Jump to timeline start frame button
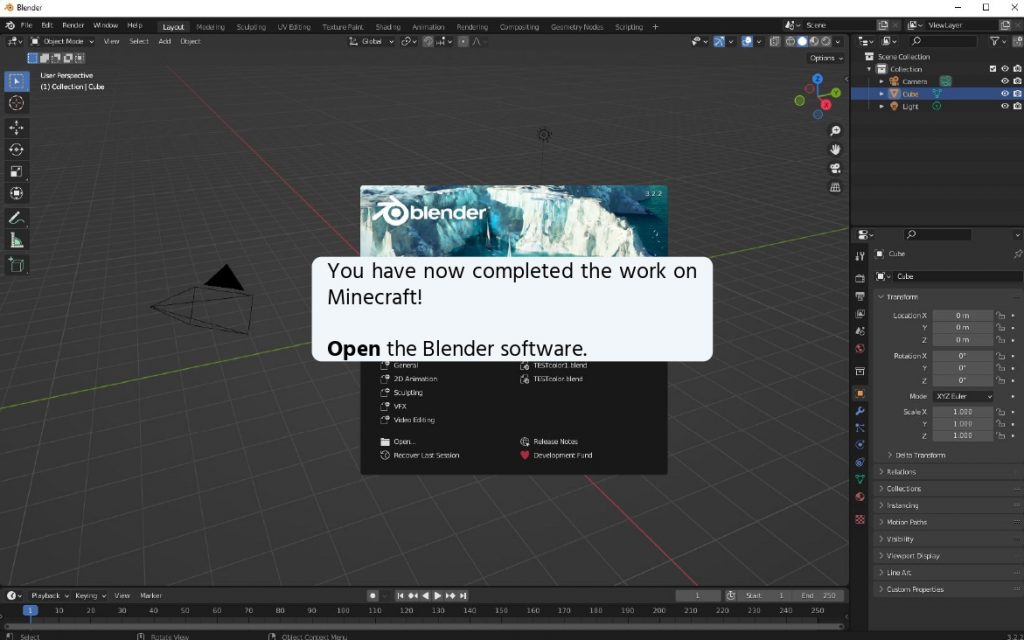This screenshot has width=1024, height=640. click(x=400, y=596)
